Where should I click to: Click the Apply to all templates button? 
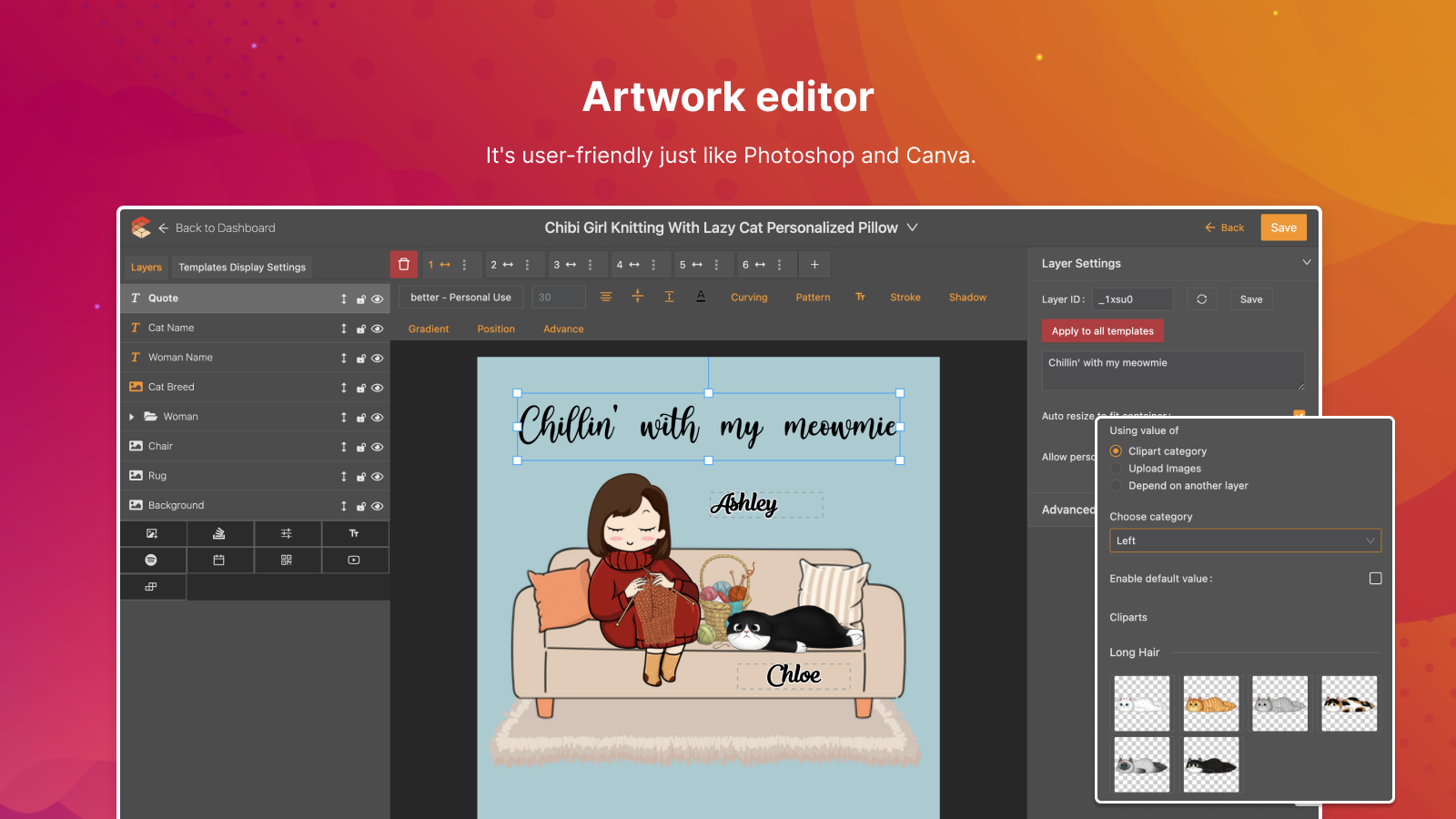point(1102,330)
